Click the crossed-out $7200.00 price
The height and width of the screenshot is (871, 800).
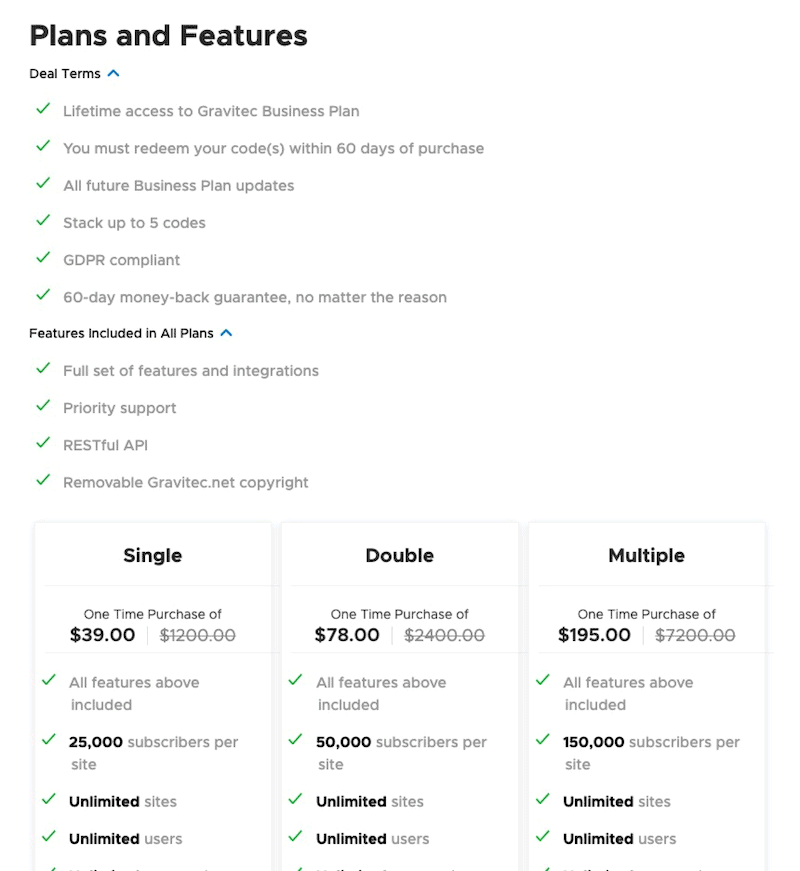point(695,635)
